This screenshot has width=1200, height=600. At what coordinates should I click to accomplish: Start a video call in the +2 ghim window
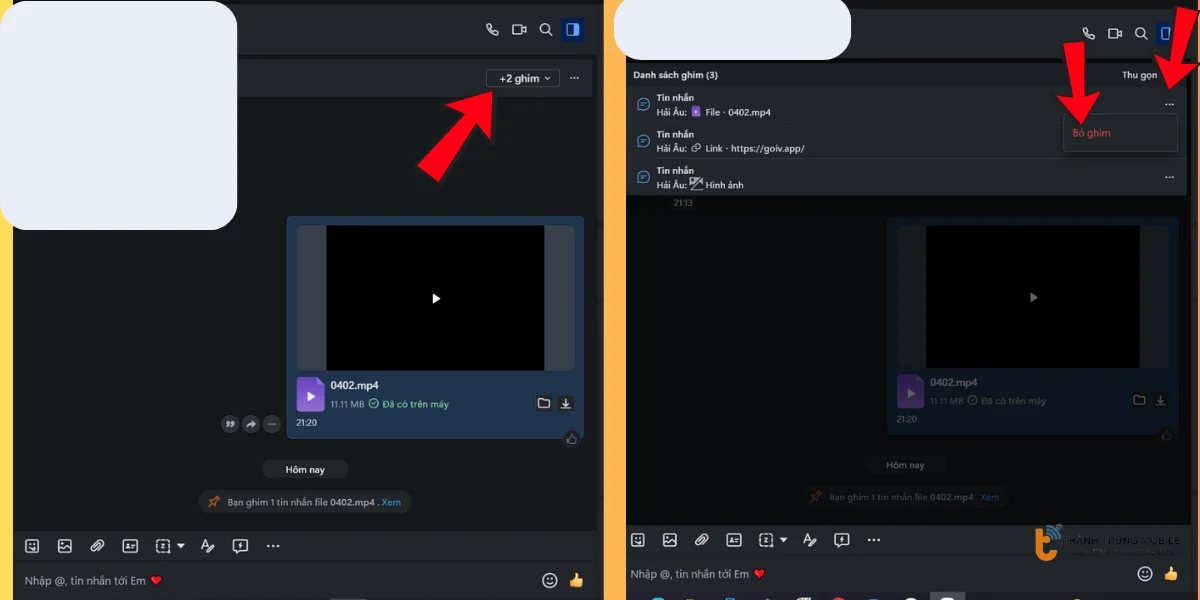point(519,30)
